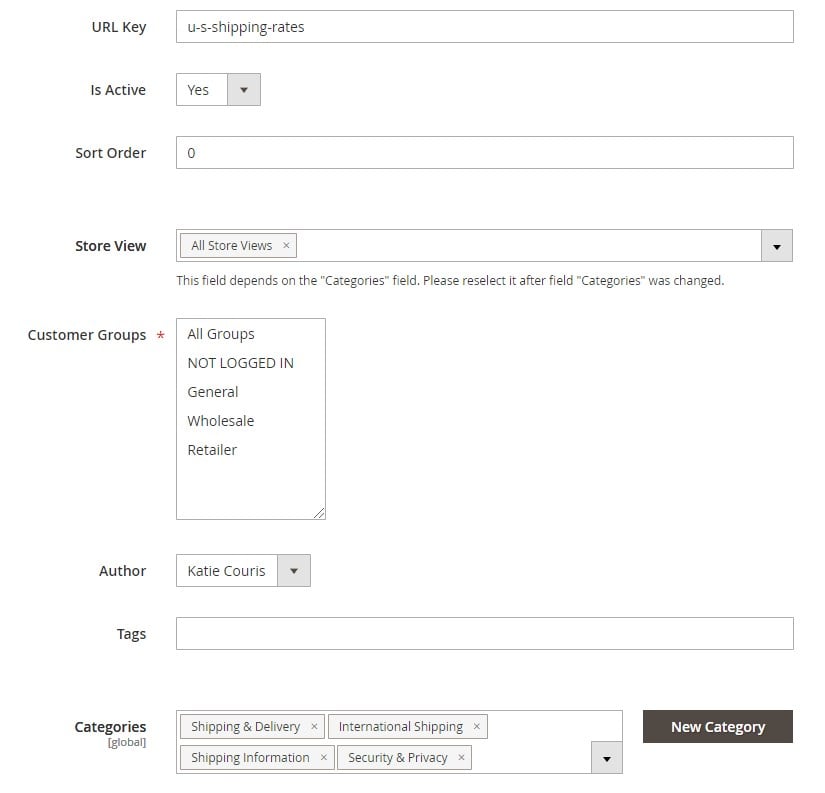Viewport: 825px width, 793px height.
Task: Click the Customer Groups list resize handle
Action: pos(319,514)
